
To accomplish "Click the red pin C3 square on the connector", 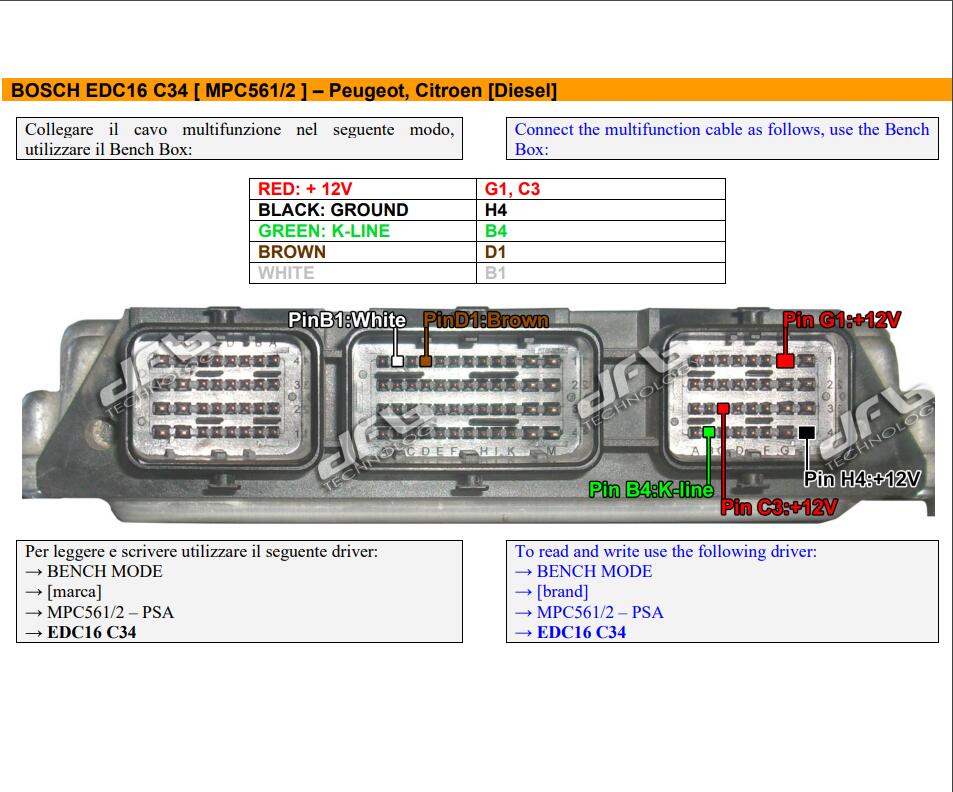I will pos(723,408).
